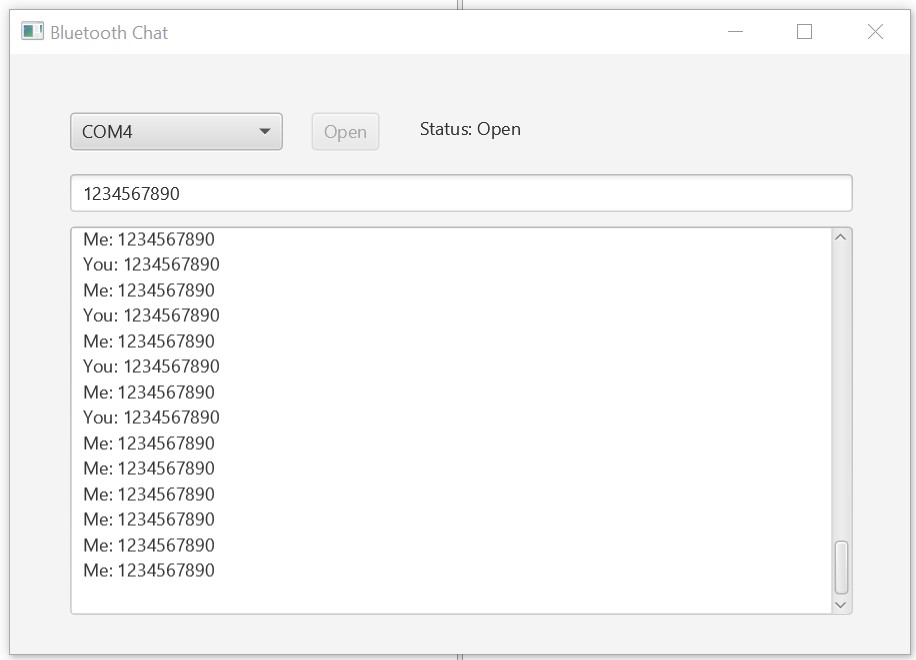Click the chat log scrollbar thumb
The image size is (916, 660).
[841, 568]
